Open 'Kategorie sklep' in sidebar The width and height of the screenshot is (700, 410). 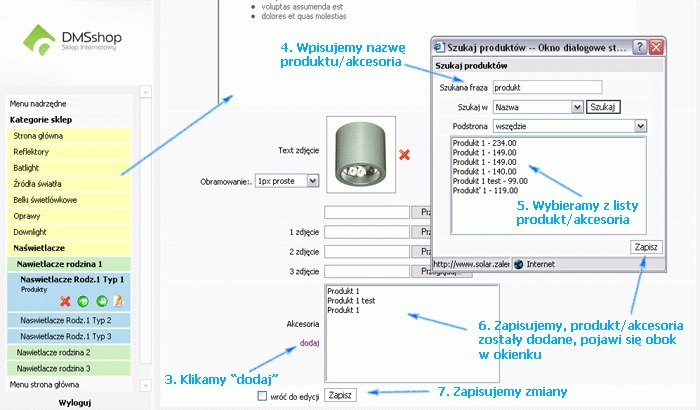tap(69, 120)
